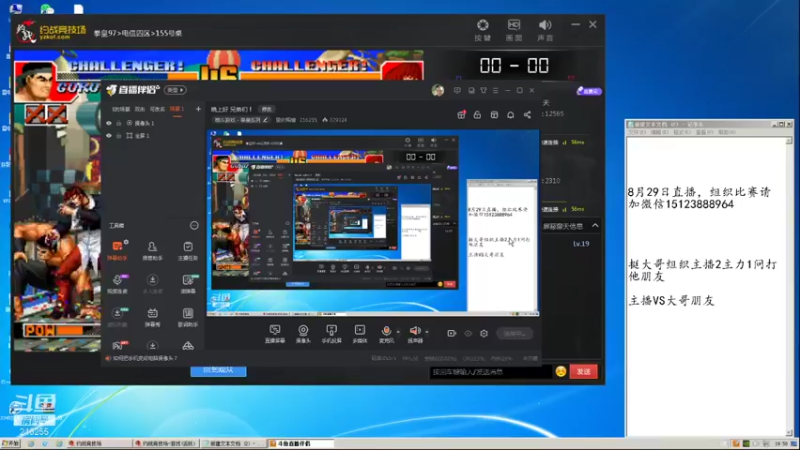Click the Notepad text with 15123888964
800x450 pixels.
coord(698,198)
